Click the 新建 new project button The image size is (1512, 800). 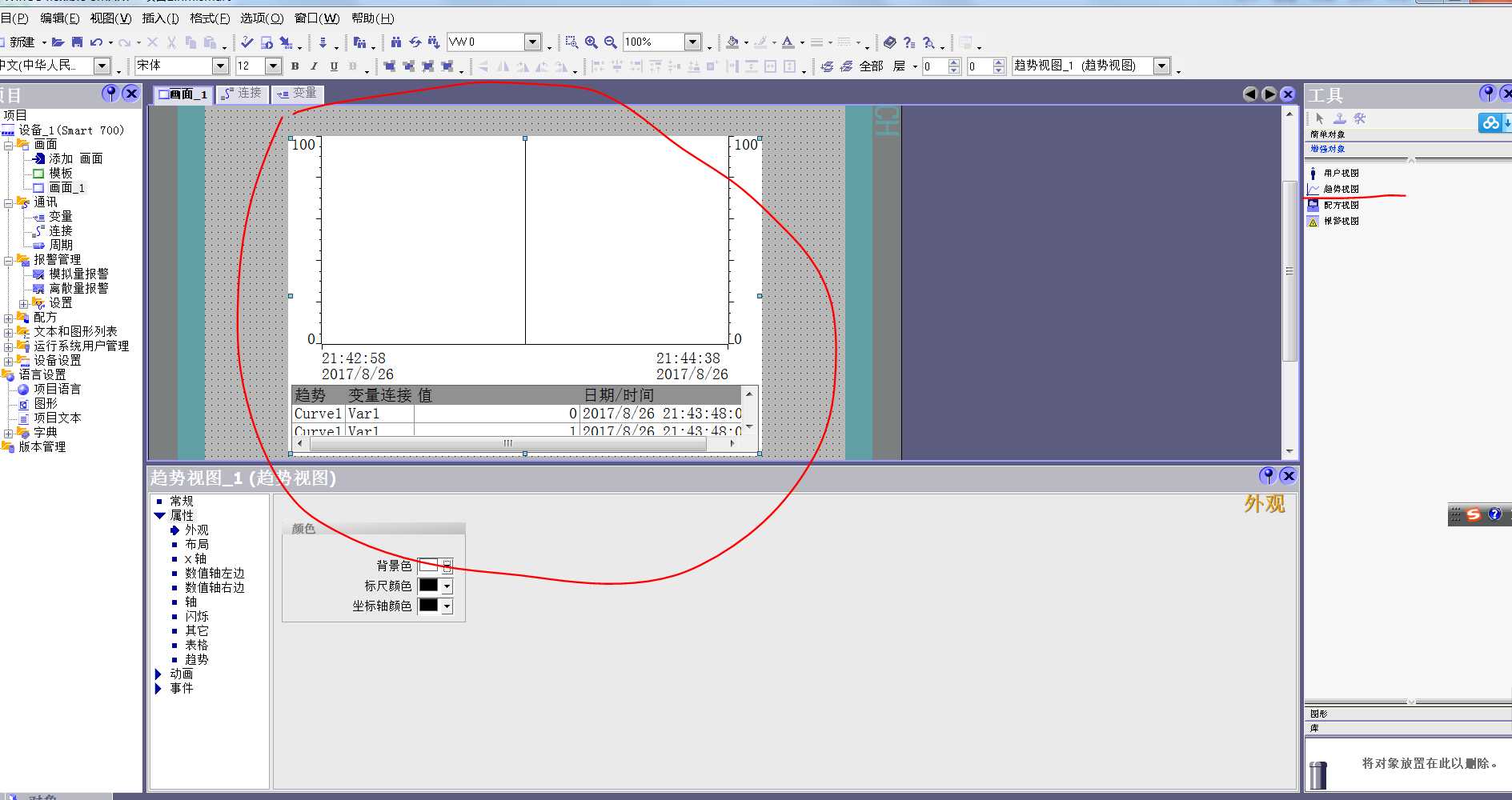pos(19,42)
